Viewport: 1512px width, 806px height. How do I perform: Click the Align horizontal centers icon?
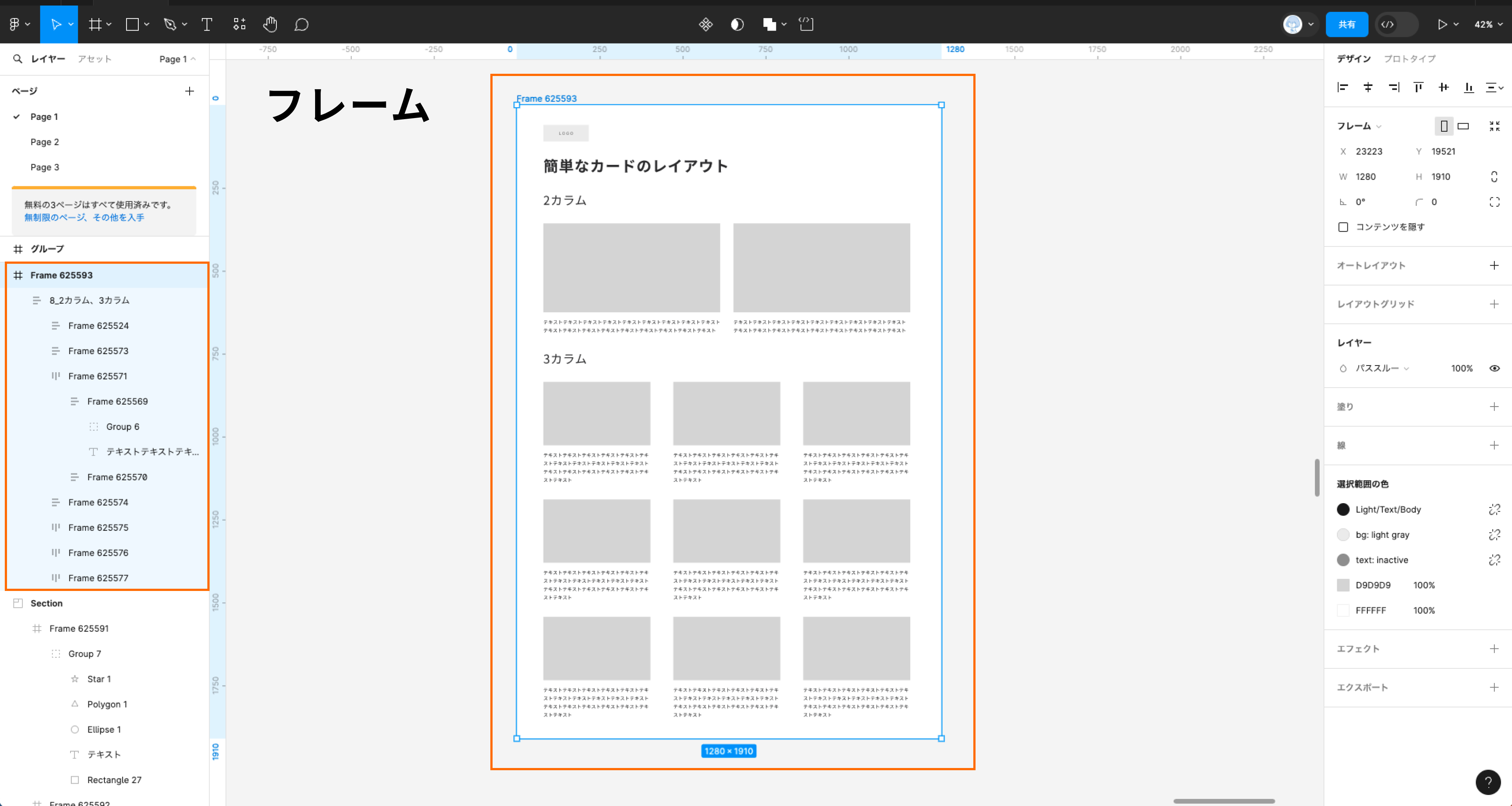click(1368, 87)
